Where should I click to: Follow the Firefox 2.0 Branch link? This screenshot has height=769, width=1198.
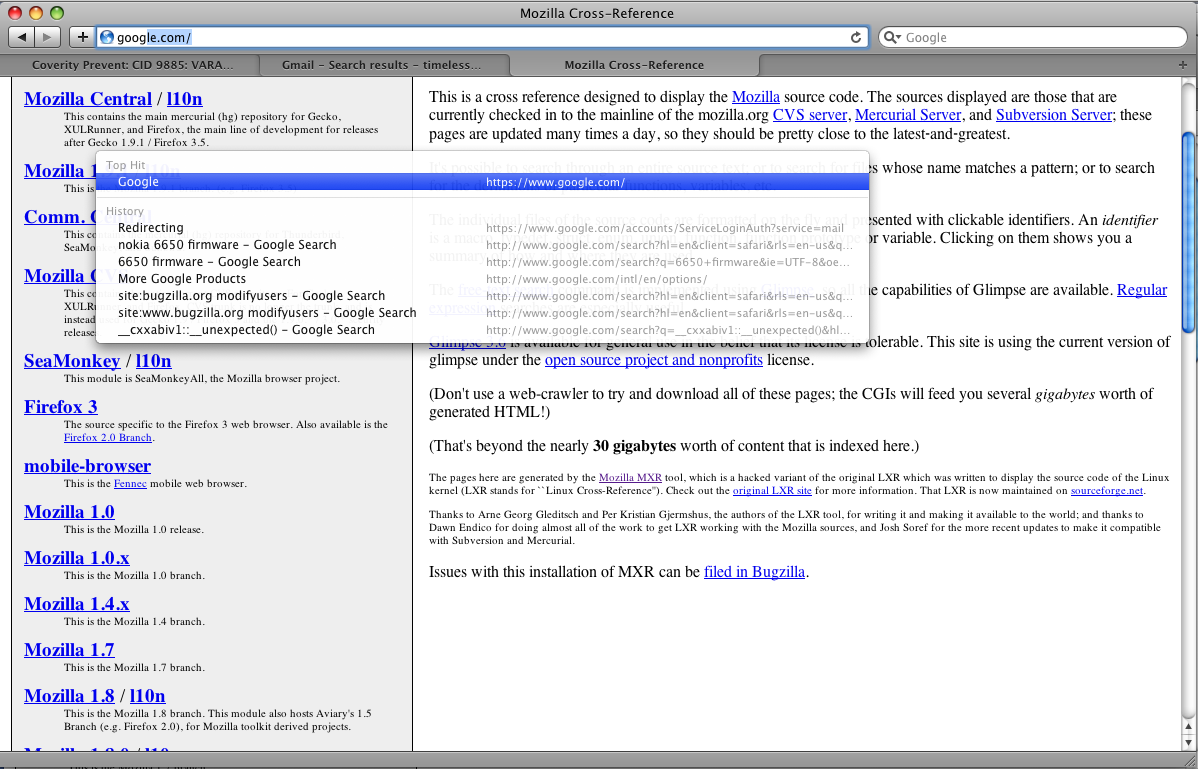(108, 438)
